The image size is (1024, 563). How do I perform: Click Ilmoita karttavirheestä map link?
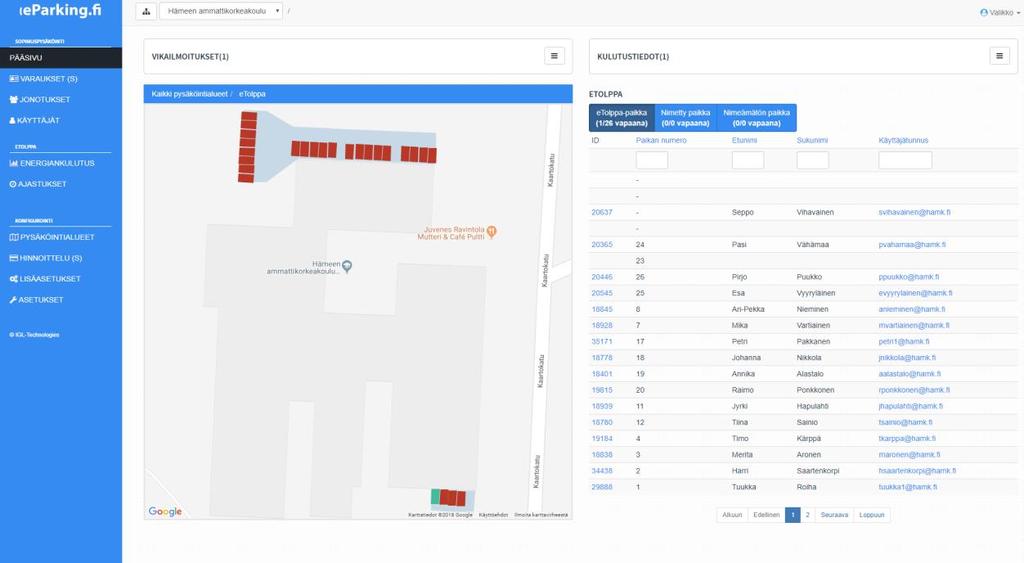click(x=541, y=515)
